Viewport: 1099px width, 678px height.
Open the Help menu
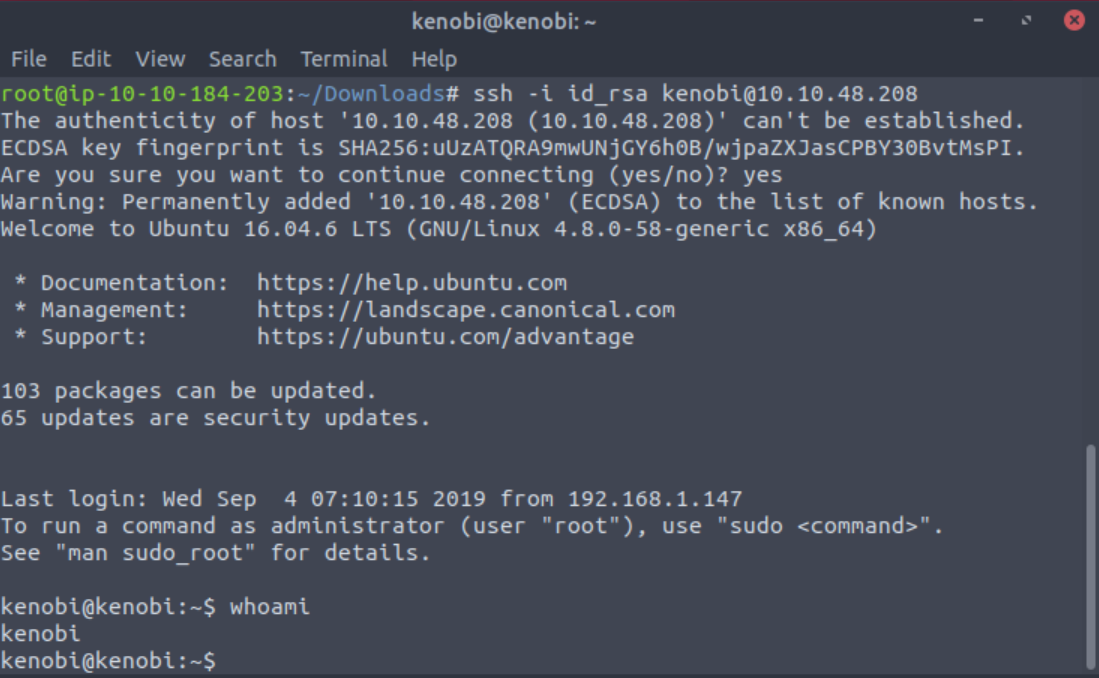(433, 59)
